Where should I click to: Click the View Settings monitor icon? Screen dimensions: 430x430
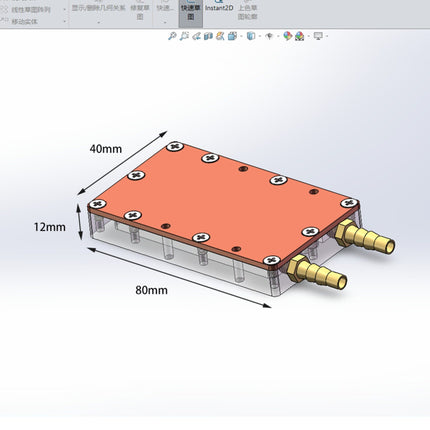pyautogui.click(x=318, y=36)
